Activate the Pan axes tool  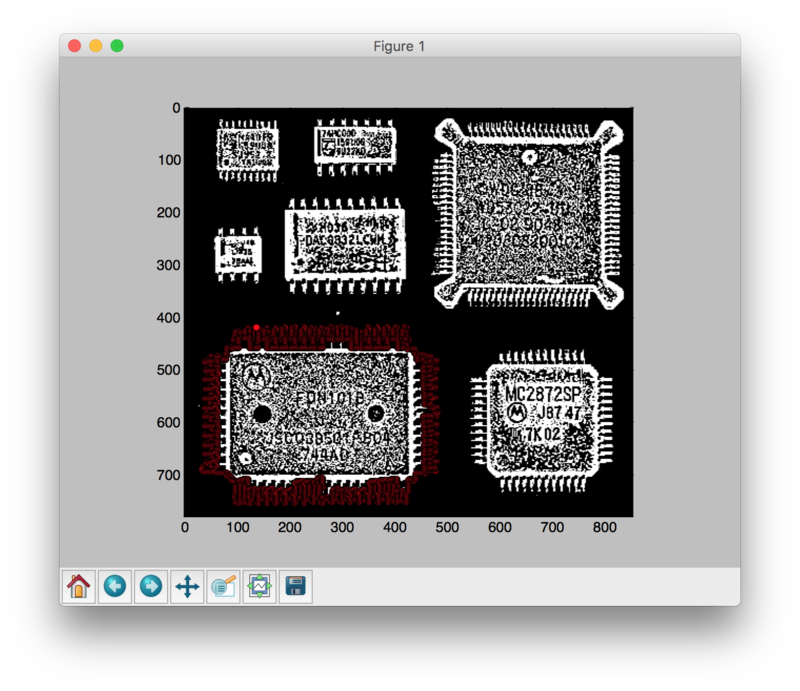187,586
